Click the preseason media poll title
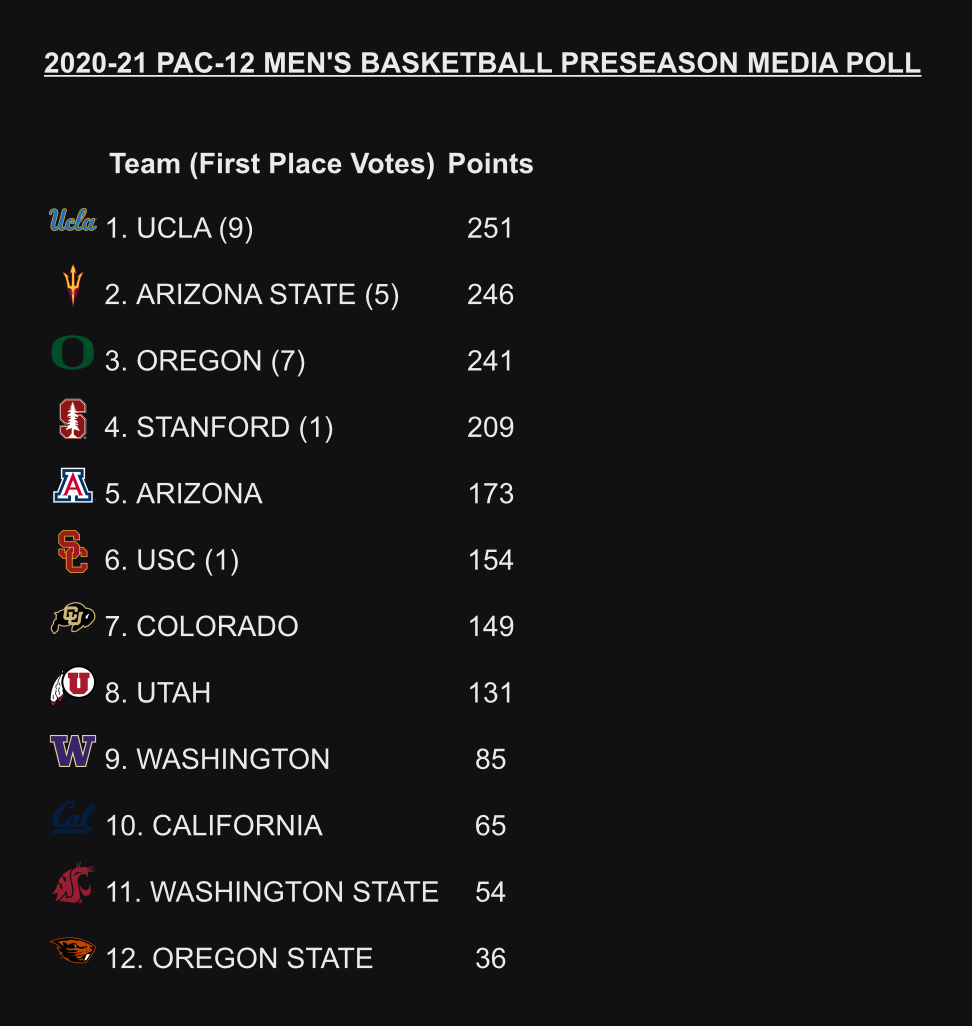972x1026 pixels. [482, 63]
